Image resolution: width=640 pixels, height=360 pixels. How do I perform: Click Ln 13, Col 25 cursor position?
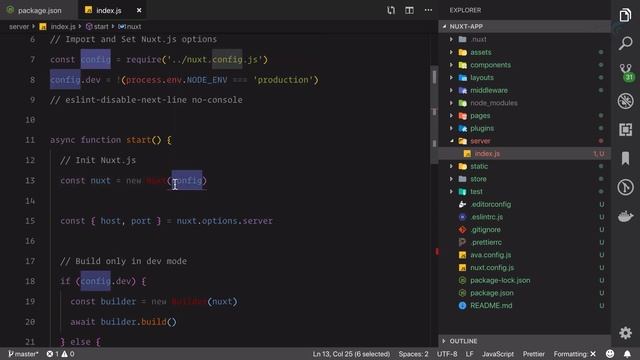pyautogui.click(x=351, y=354)
